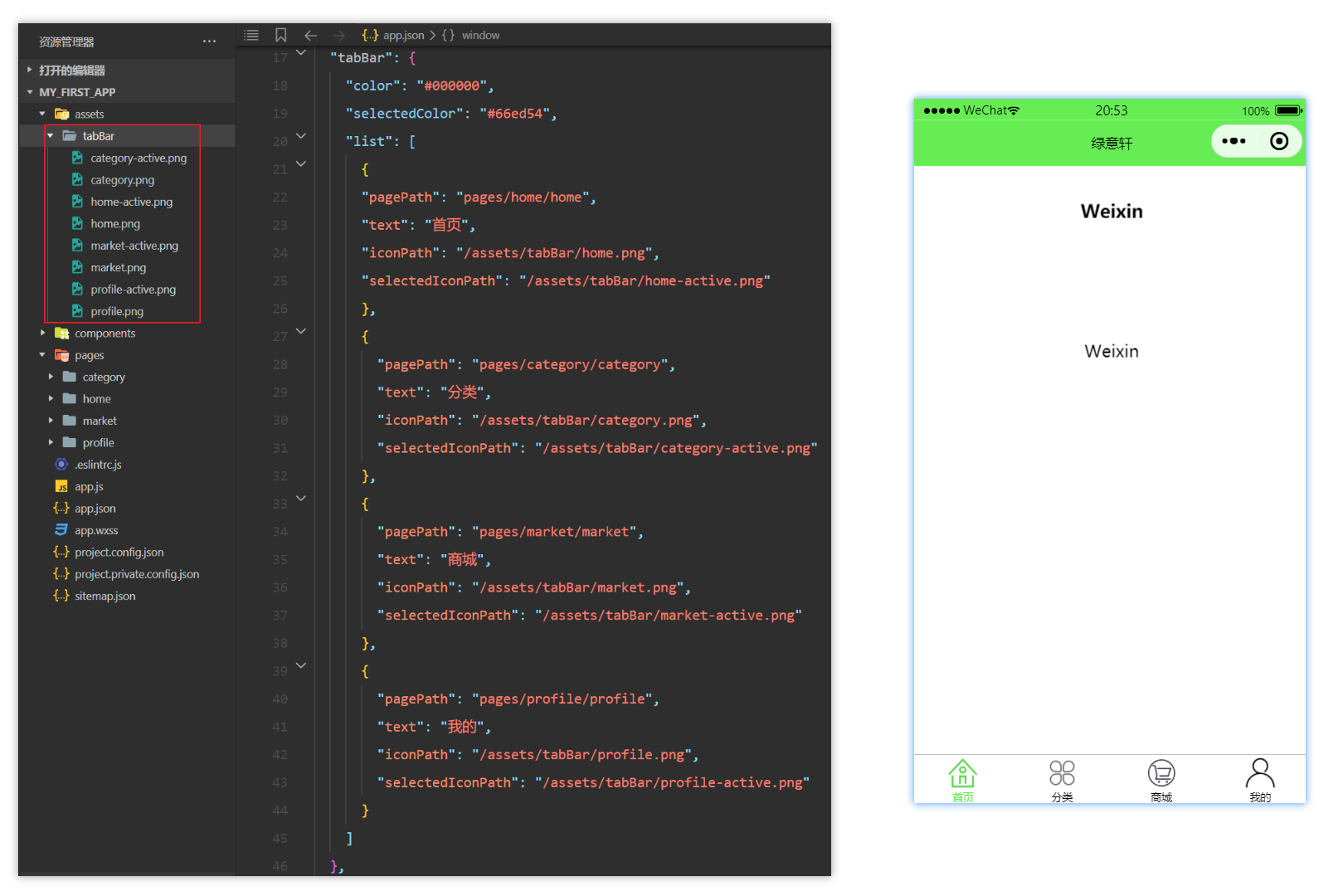Tap the 首页 home tab in simulator
The width and height of the screenshot is (1333, 896).
[x=962, y=780]
